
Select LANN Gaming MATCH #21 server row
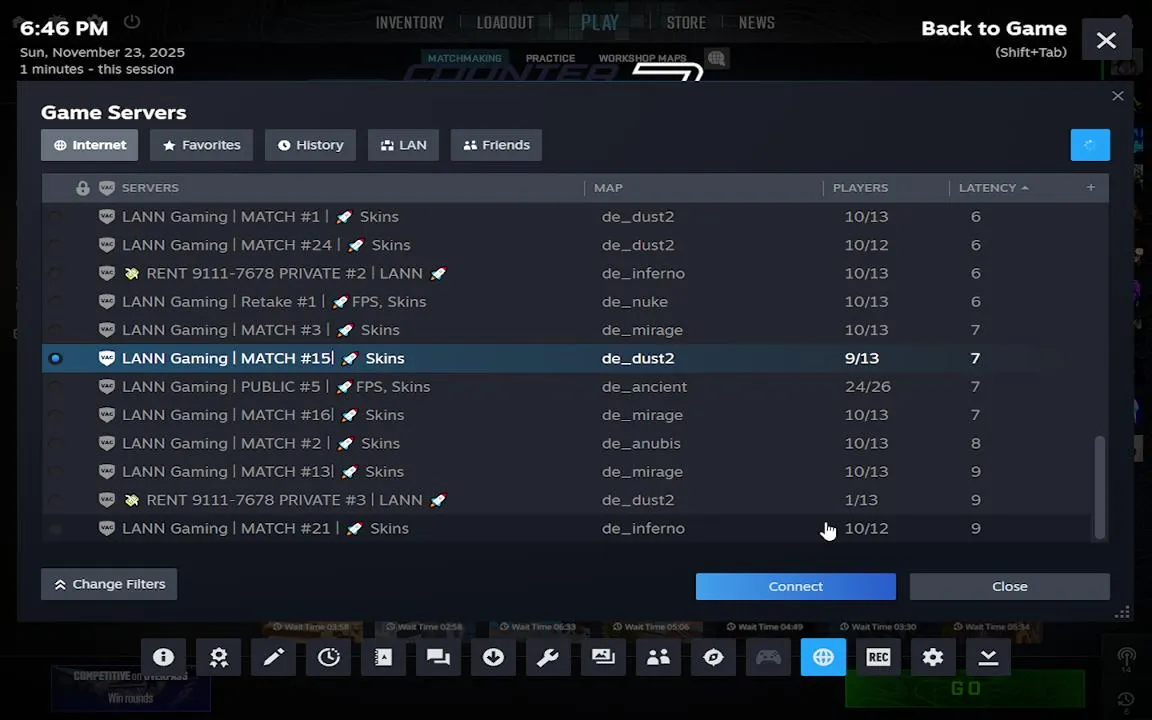pos(566,528)
